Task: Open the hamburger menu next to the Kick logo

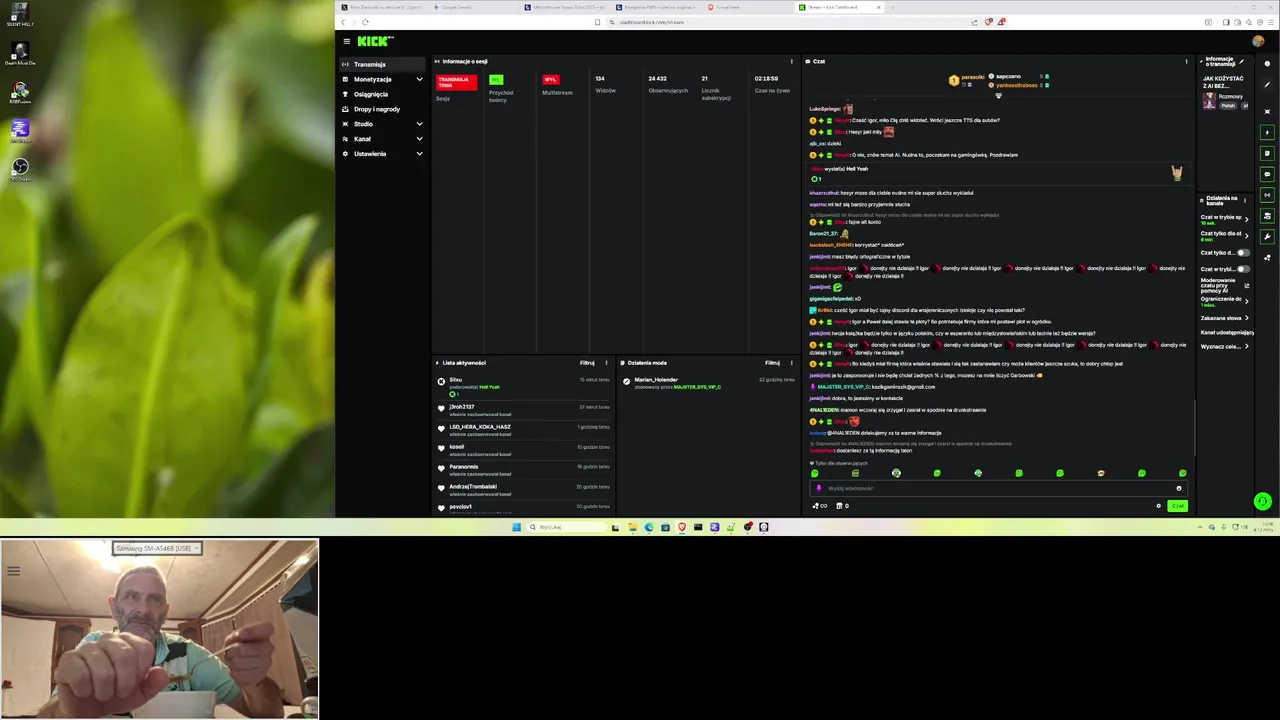Action: pos(346,41)
